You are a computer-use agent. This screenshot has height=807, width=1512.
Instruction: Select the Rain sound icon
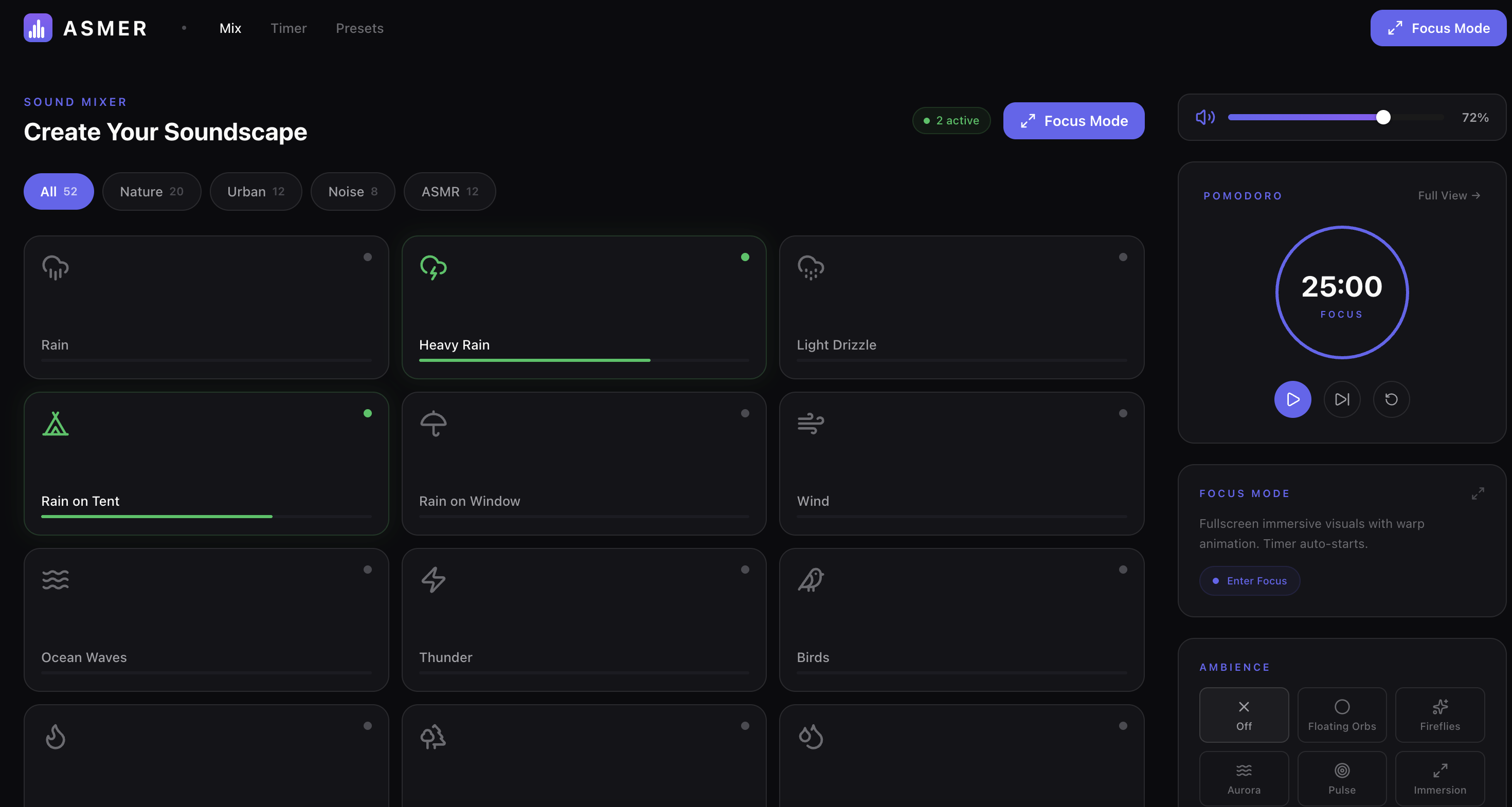[55, 267]
